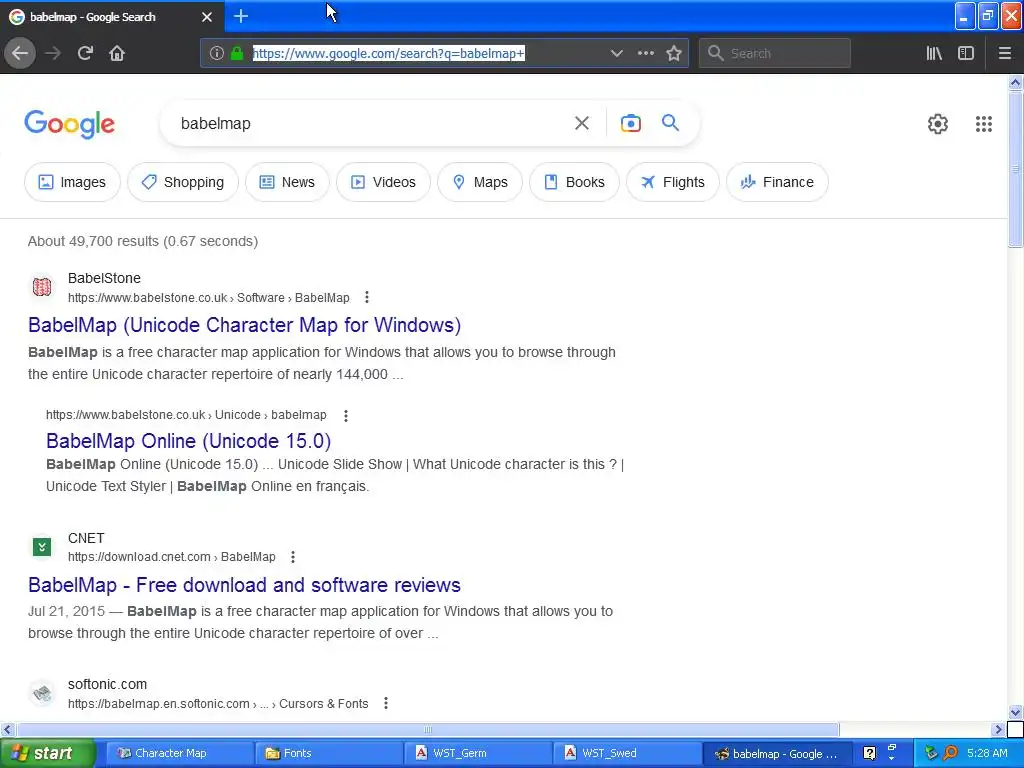This screenshot has width=1024, height=768.
Task: Switch to Character Map taskbar window
Action: (178, 754)
